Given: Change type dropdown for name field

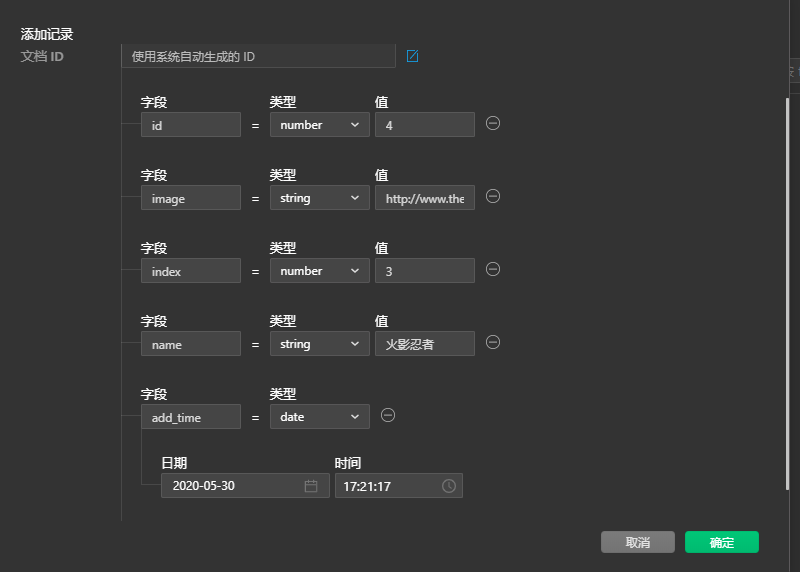Looking at the screenshot, I should [319, 344].
